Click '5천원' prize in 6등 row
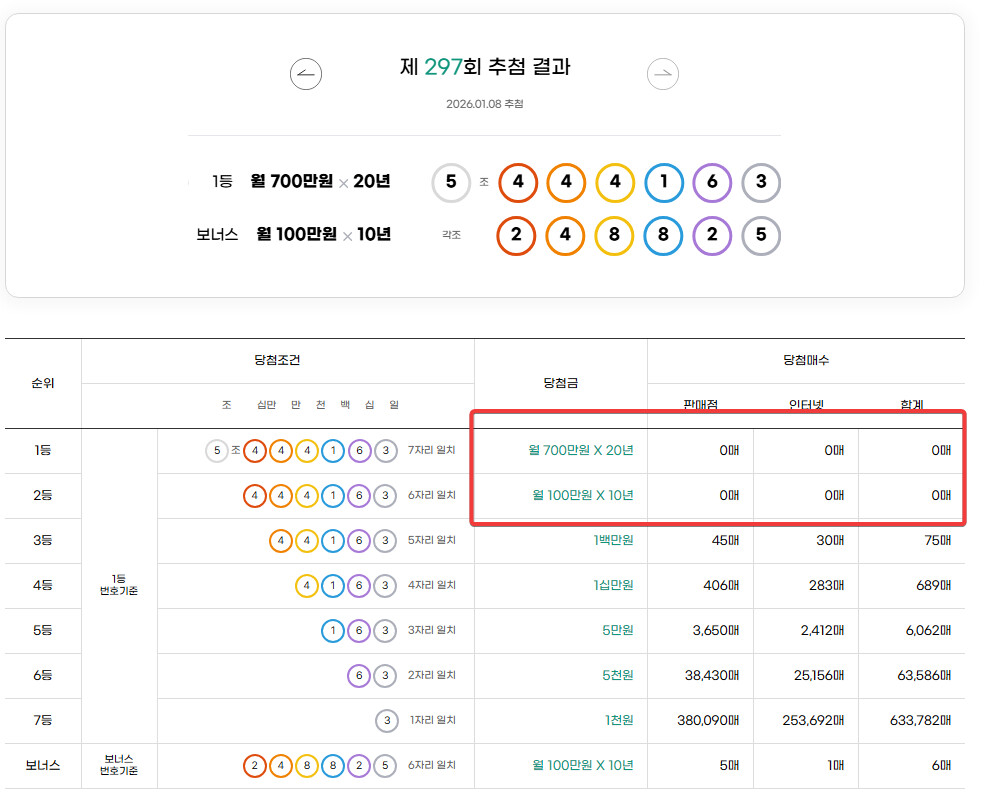Screen dimensions: 987x802 (618, 675)
